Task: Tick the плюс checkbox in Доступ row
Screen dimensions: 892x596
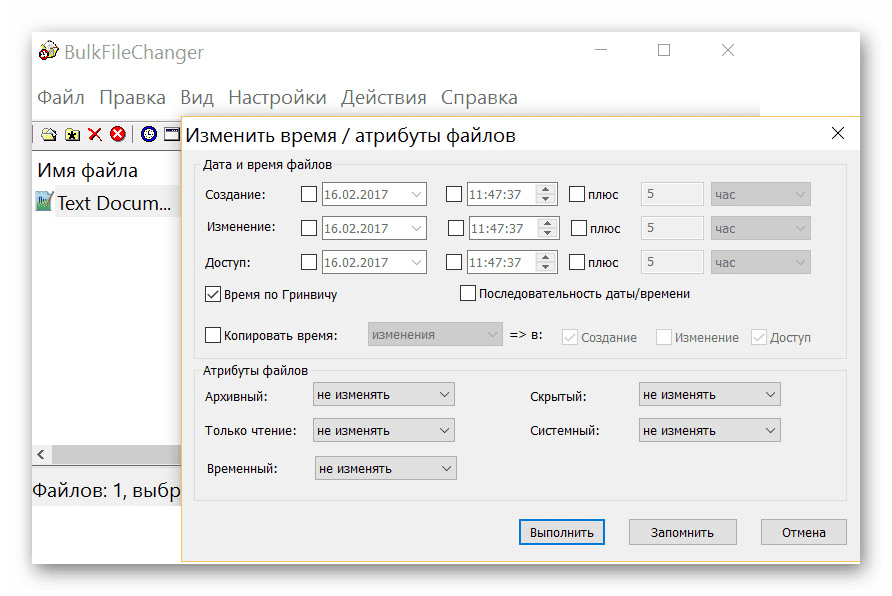Action: 577,262
